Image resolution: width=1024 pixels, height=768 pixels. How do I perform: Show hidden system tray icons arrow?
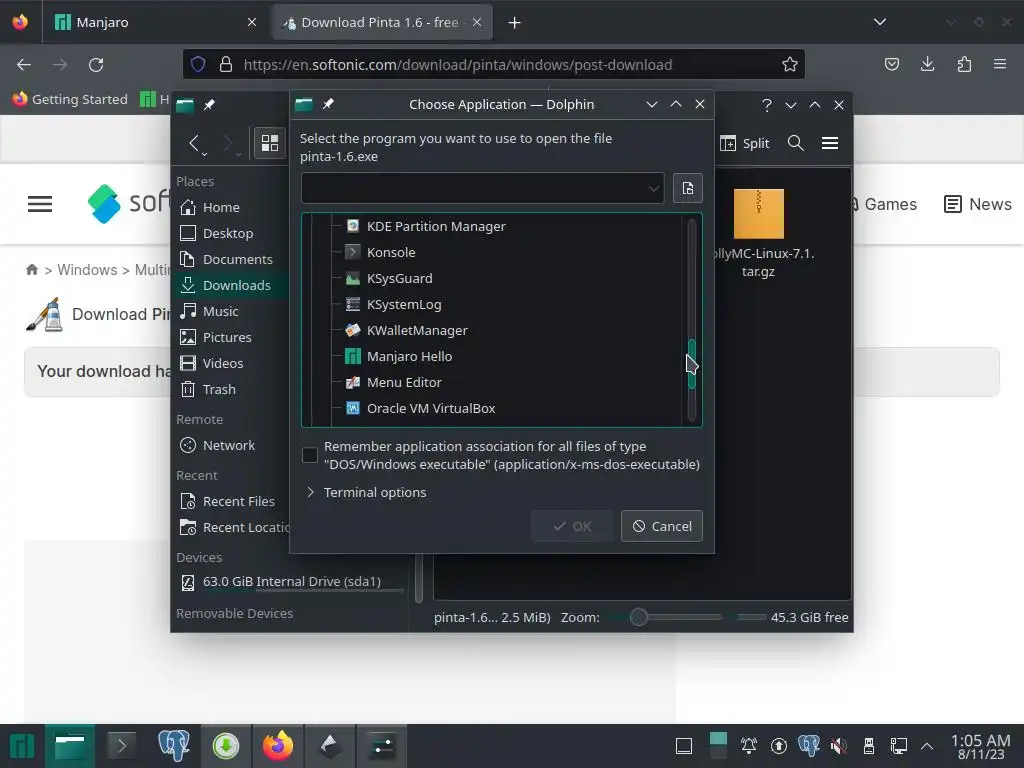[927, 746]
